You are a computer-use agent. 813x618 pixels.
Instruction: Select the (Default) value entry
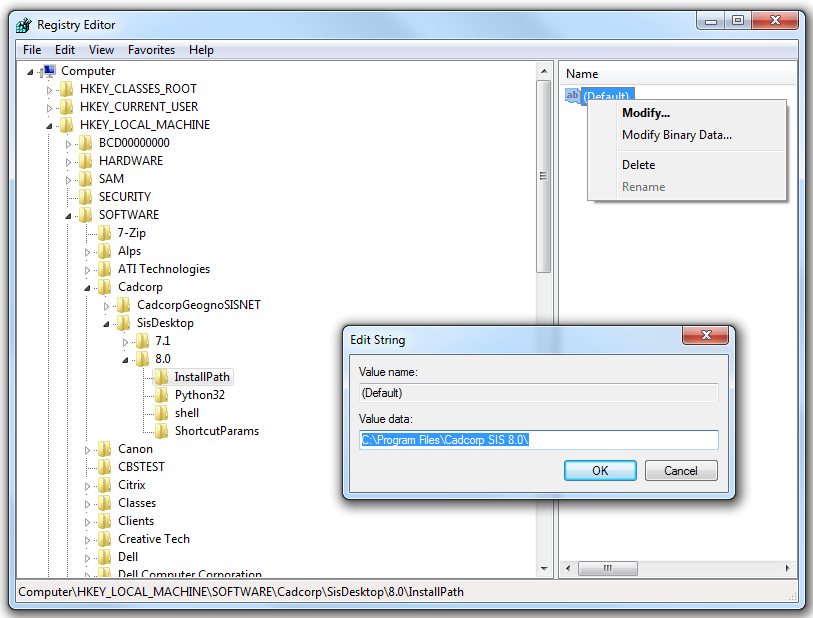pyautogui.click(x=606, y=96)
